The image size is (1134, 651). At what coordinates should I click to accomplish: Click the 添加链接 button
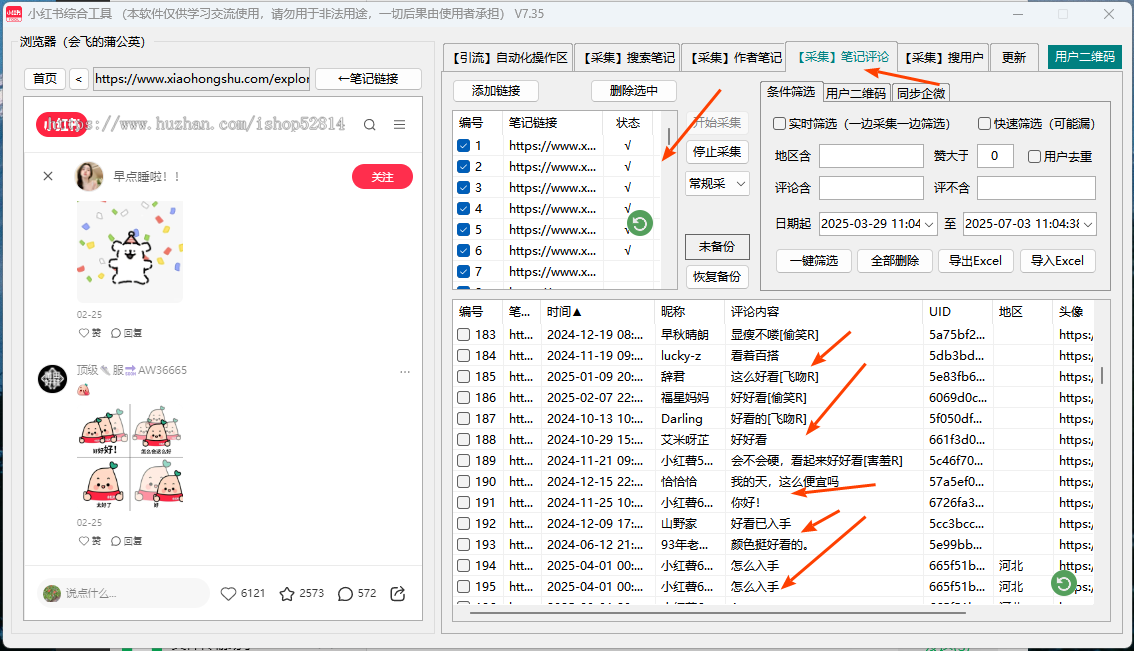pos(496,90)
